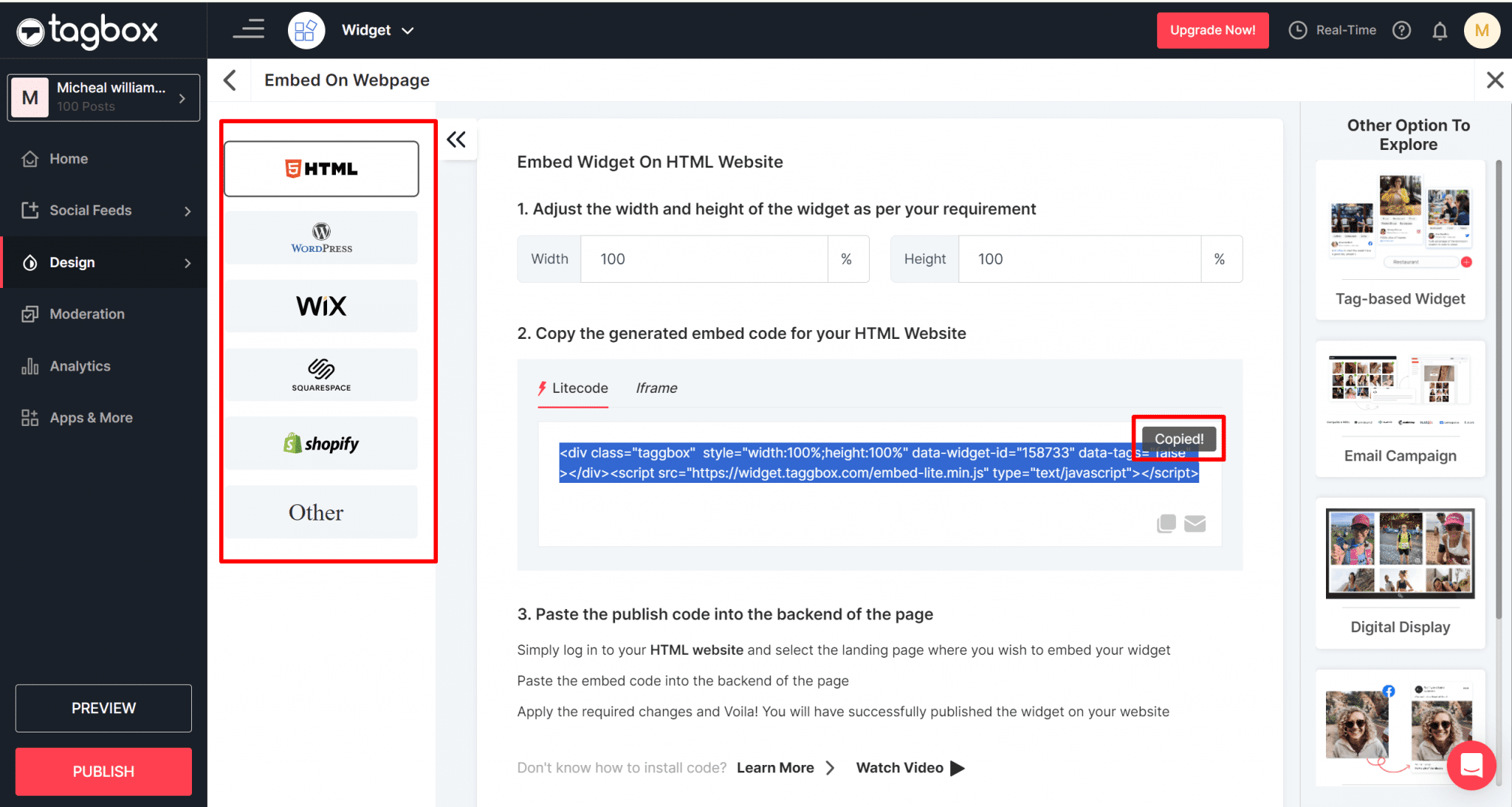Expand the Social Feeds section
1512x807 pixels.
pos(91,210)
